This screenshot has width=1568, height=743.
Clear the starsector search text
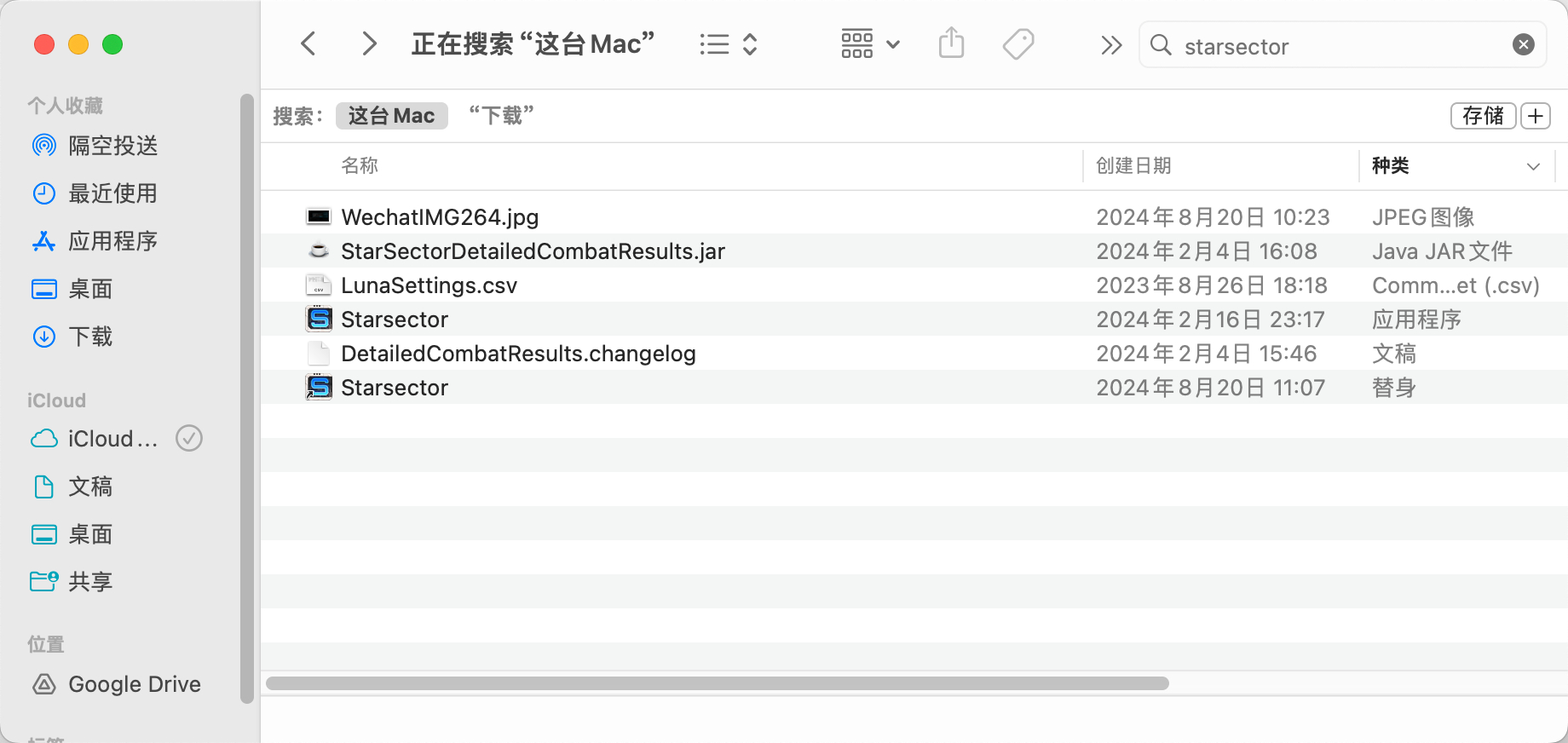1523,45
